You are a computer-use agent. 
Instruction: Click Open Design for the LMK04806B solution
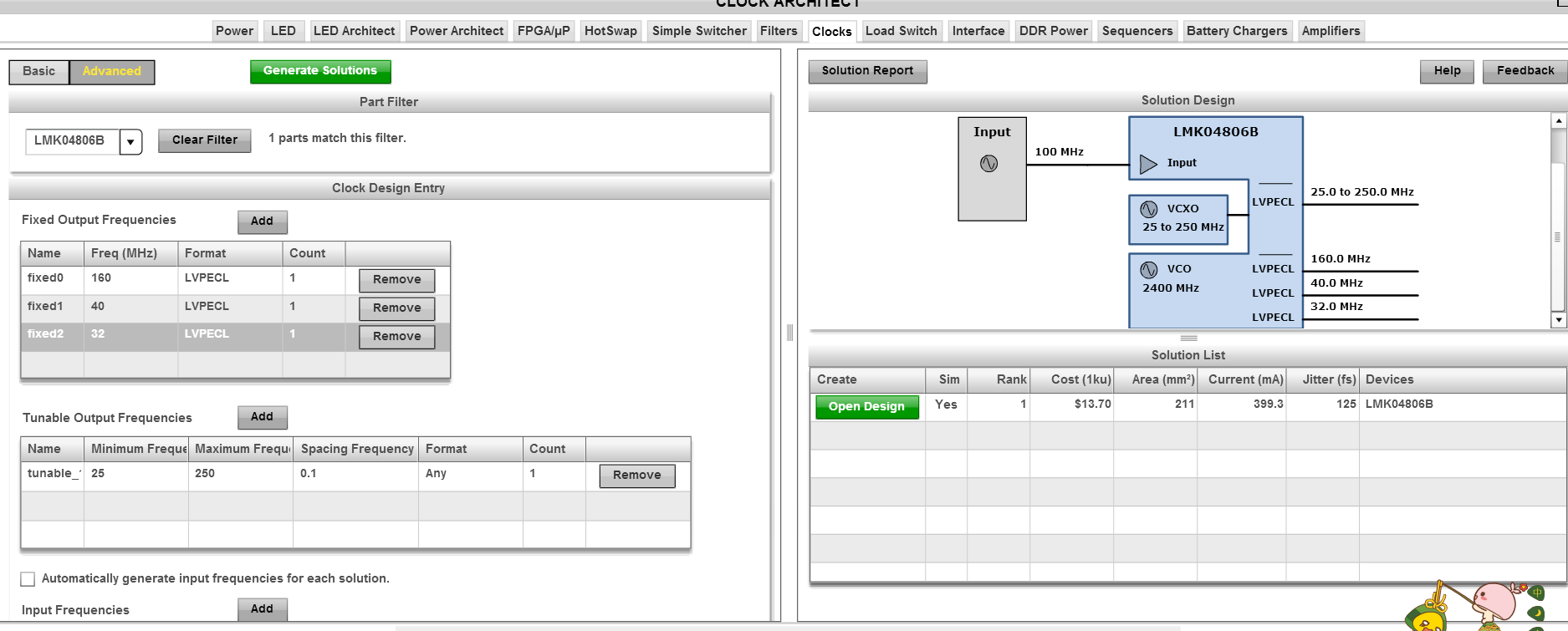click(866, 407)
